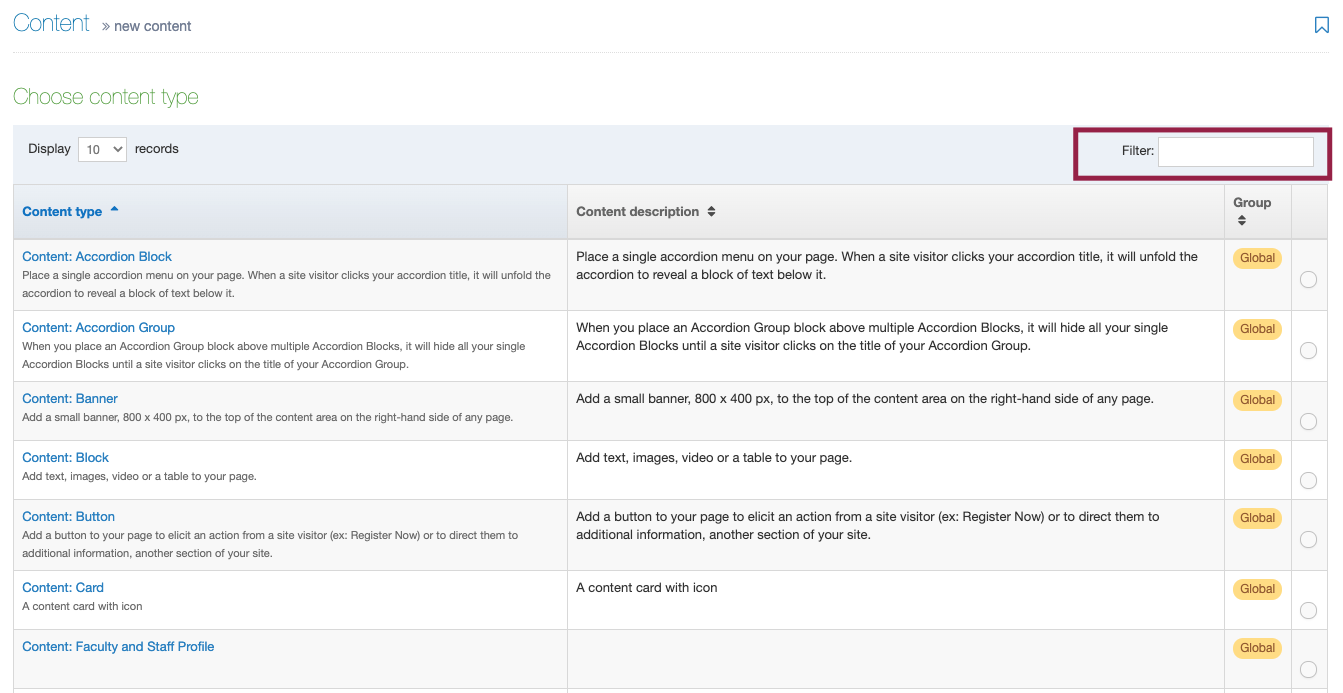Viewport: 1343px width, 693px height.
Task: Click Global badge in Button row
Action: click(1257, 518)
